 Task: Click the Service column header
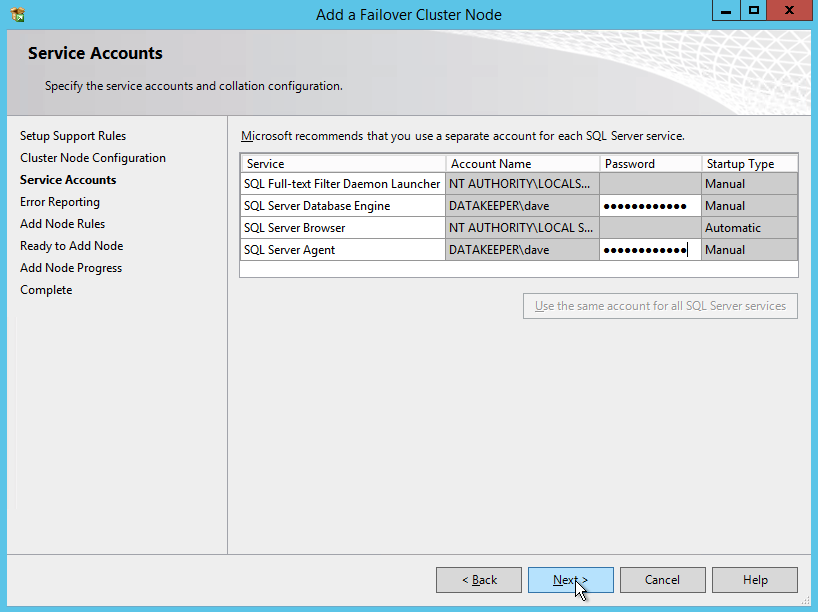coord(343,164)
